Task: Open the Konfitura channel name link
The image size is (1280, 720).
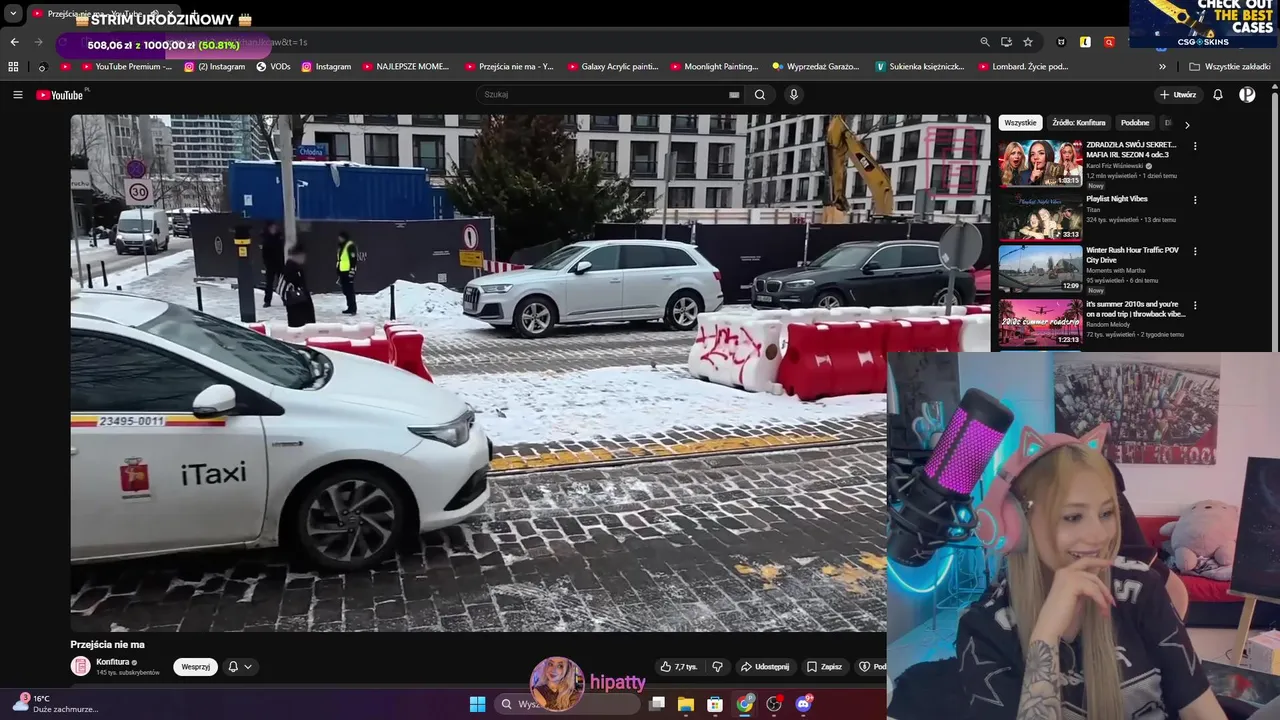Action: (113, 662)
